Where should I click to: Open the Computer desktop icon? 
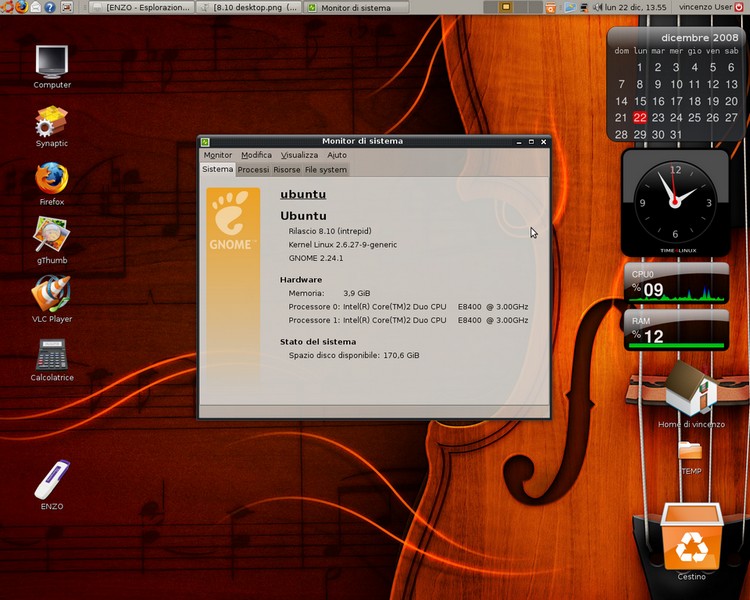(x=52, y=67)
